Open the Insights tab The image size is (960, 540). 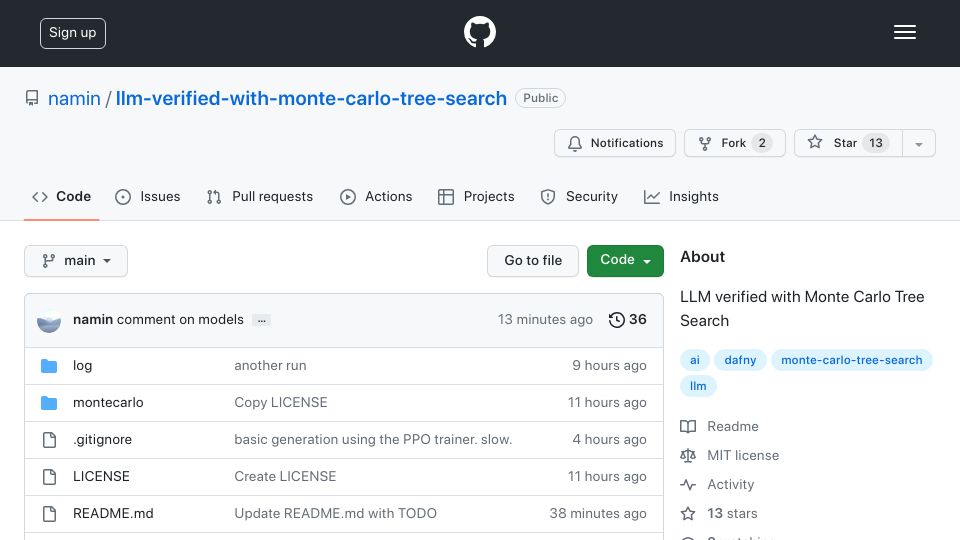(x=681, y=197)
